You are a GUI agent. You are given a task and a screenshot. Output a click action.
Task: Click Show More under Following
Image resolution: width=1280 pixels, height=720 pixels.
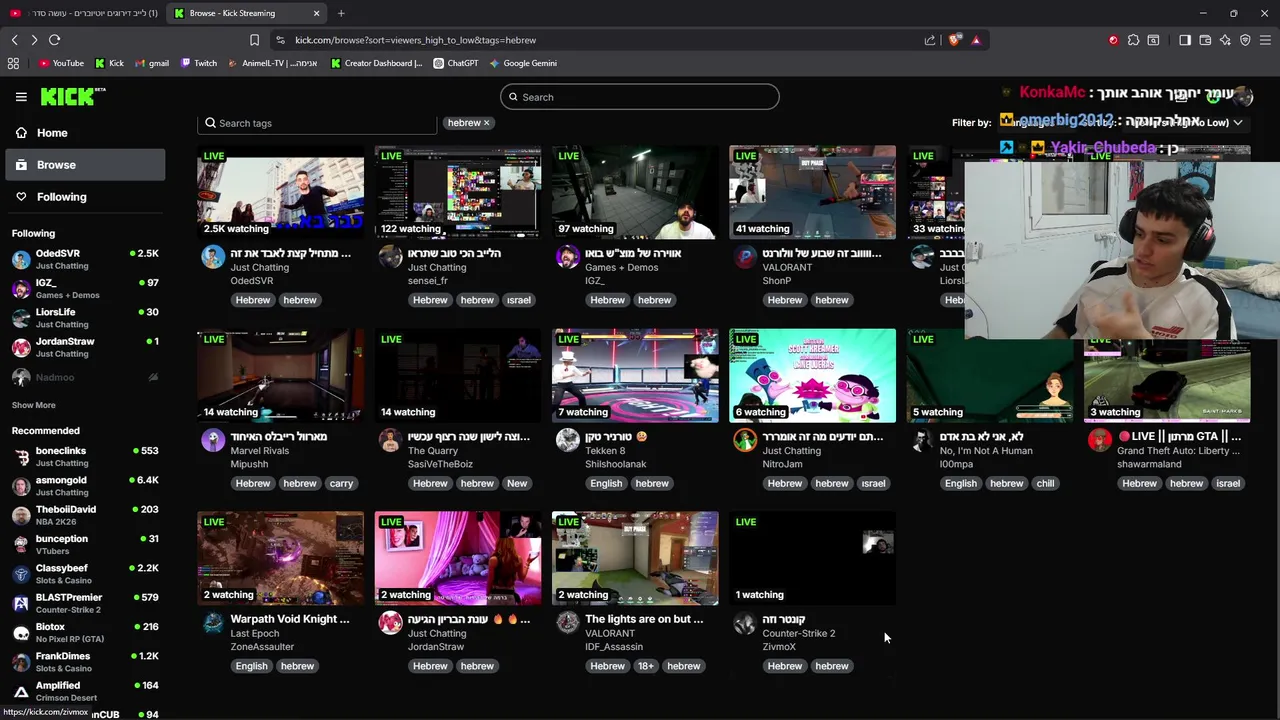tap(33, 405)
